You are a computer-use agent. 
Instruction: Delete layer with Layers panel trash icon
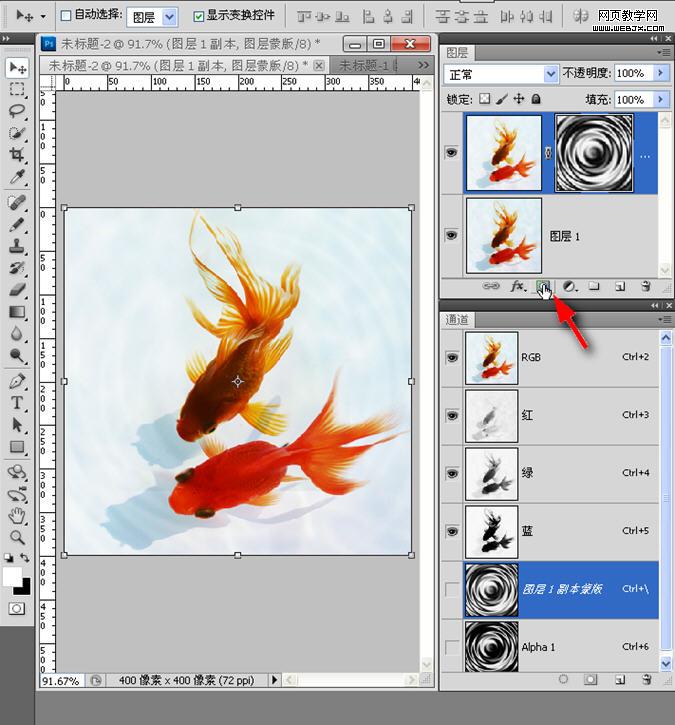(646, 286)
